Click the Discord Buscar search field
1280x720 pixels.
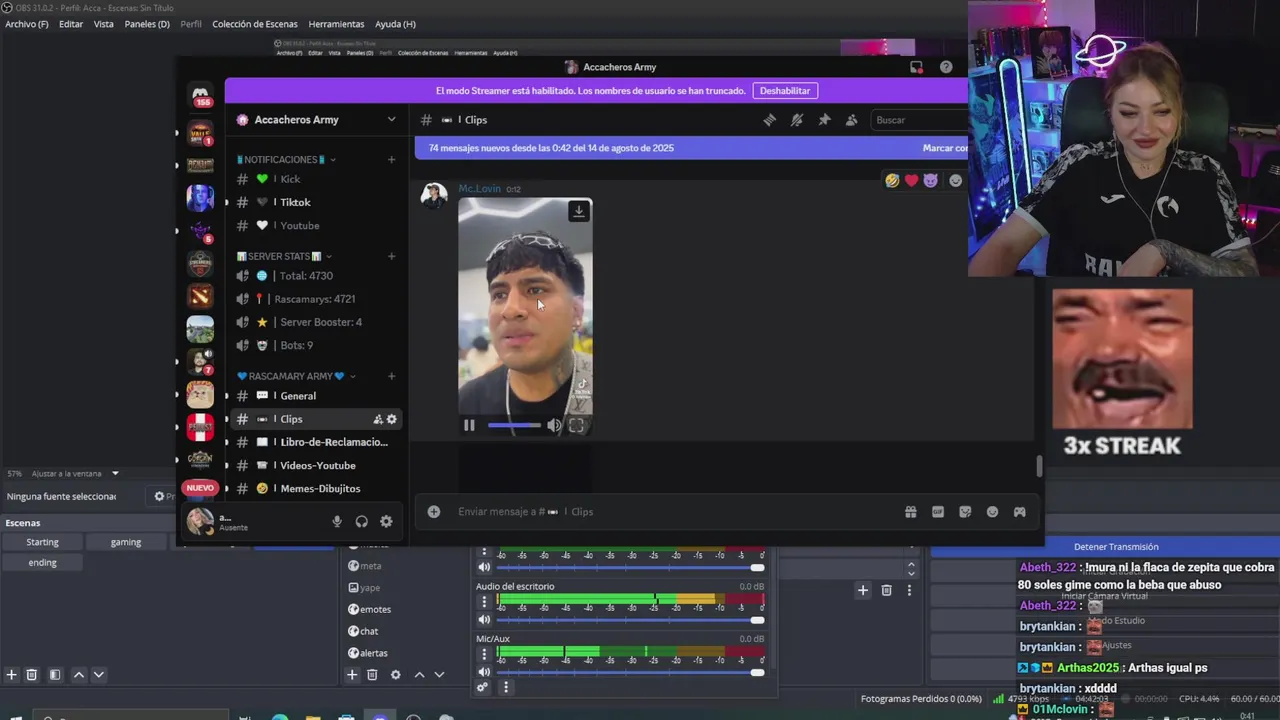click(x=920, y=120)
